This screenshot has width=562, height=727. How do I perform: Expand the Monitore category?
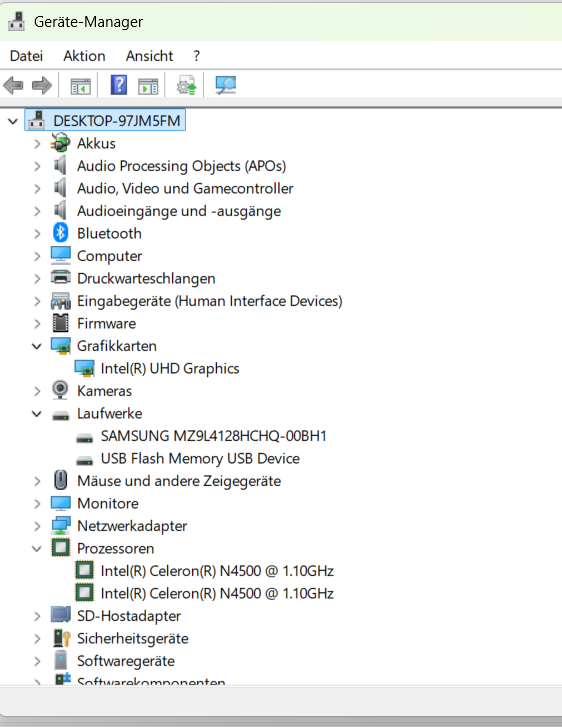click(x=37, y=504)
